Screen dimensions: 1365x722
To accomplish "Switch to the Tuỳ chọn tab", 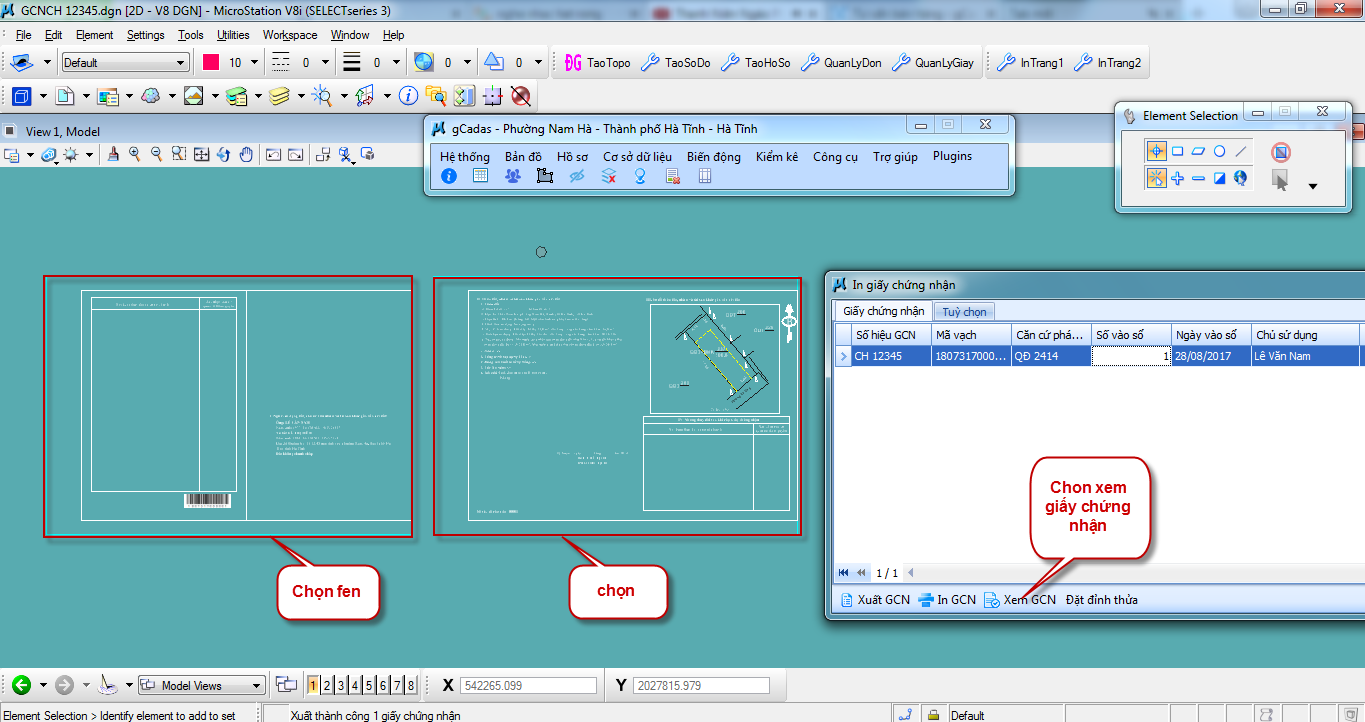I will (x=964, y=312).
